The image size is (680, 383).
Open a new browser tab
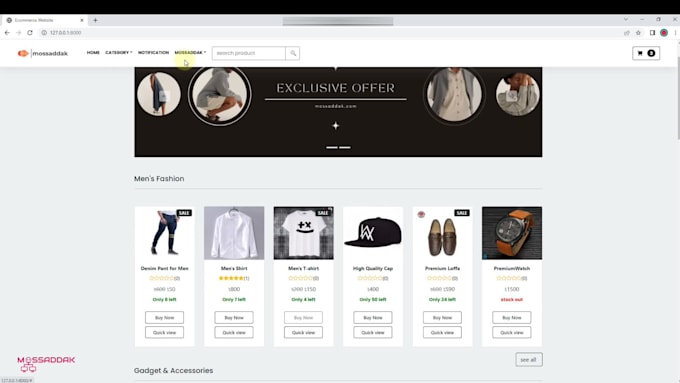(x=95, y=20)
